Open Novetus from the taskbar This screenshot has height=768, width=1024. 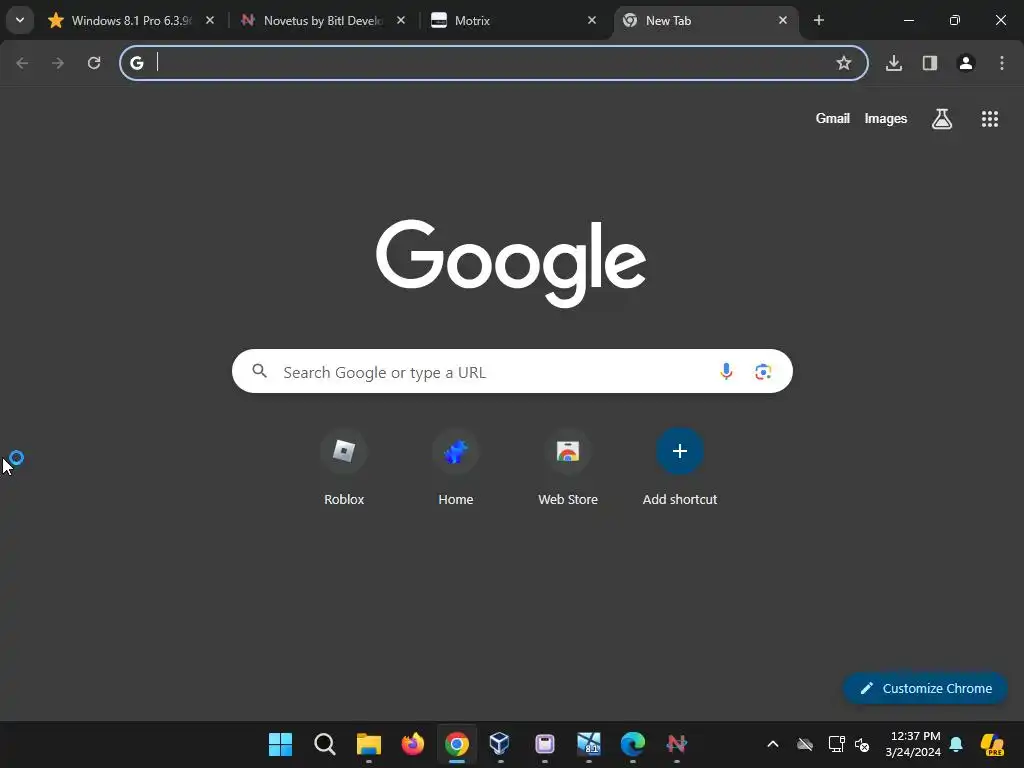pos(677,744)
